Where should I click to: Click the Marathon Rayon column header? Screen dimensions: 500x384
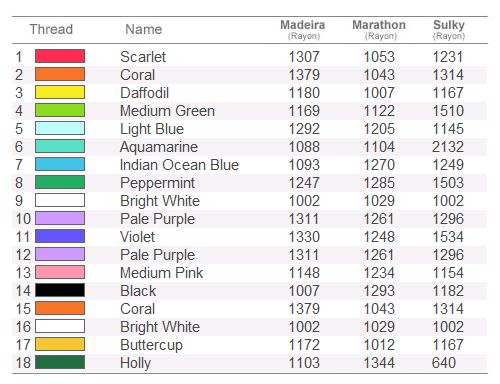pyautogui.click(x=379, y=29)
